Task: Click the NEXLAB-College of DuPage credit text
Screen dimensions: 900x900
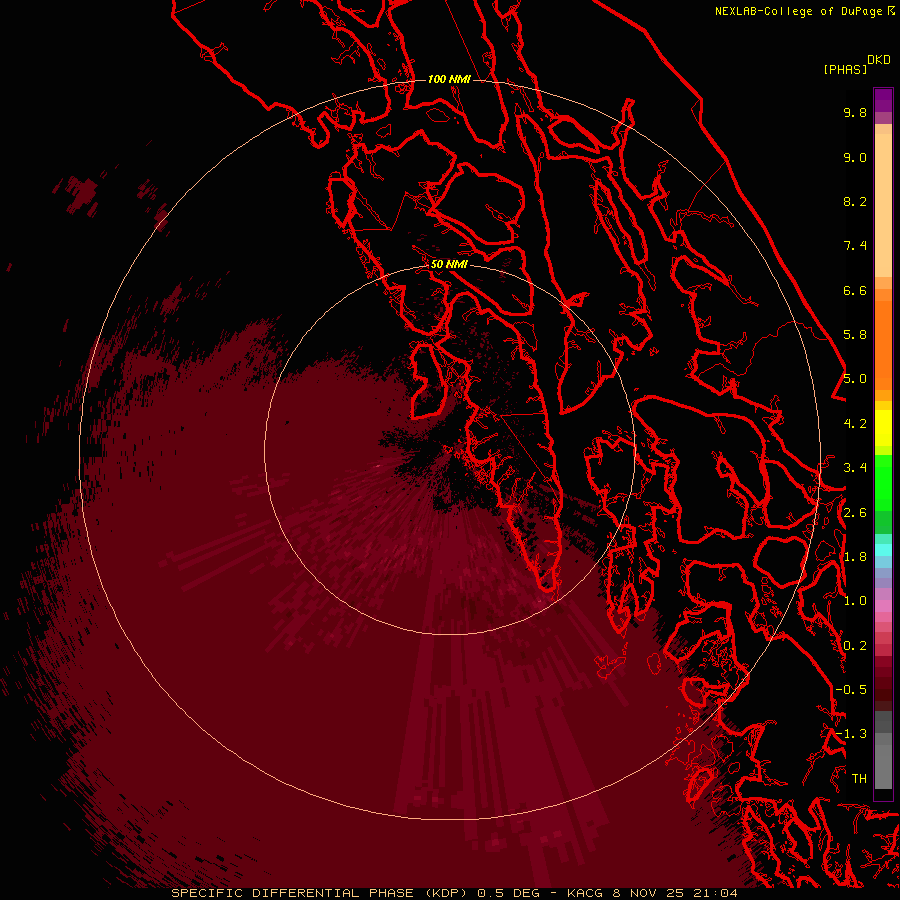Action: pos(800,11)
